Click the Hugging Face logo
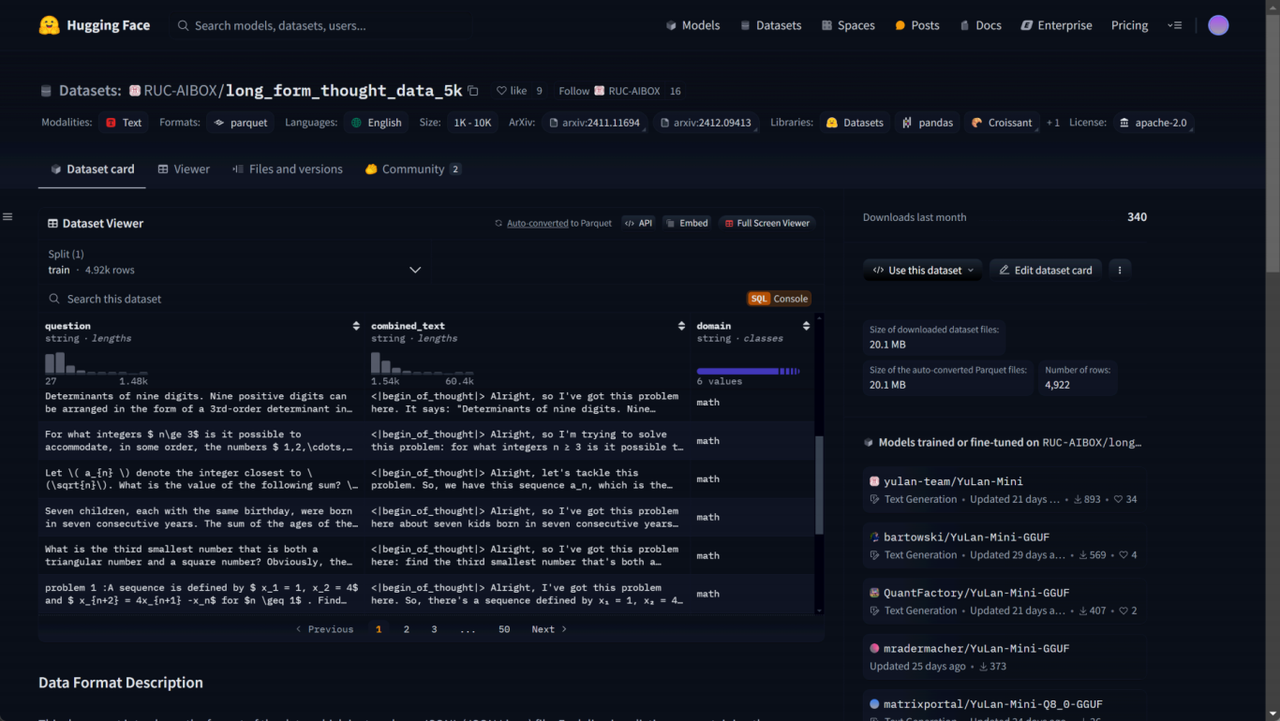 [93, 25]
